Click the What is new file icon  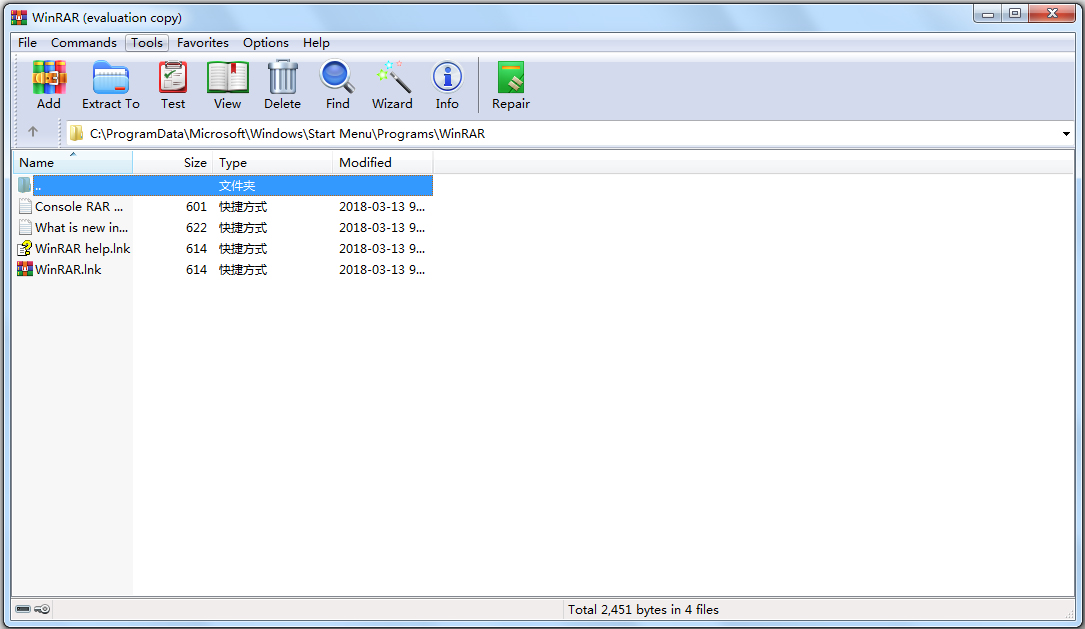point(25,227)
